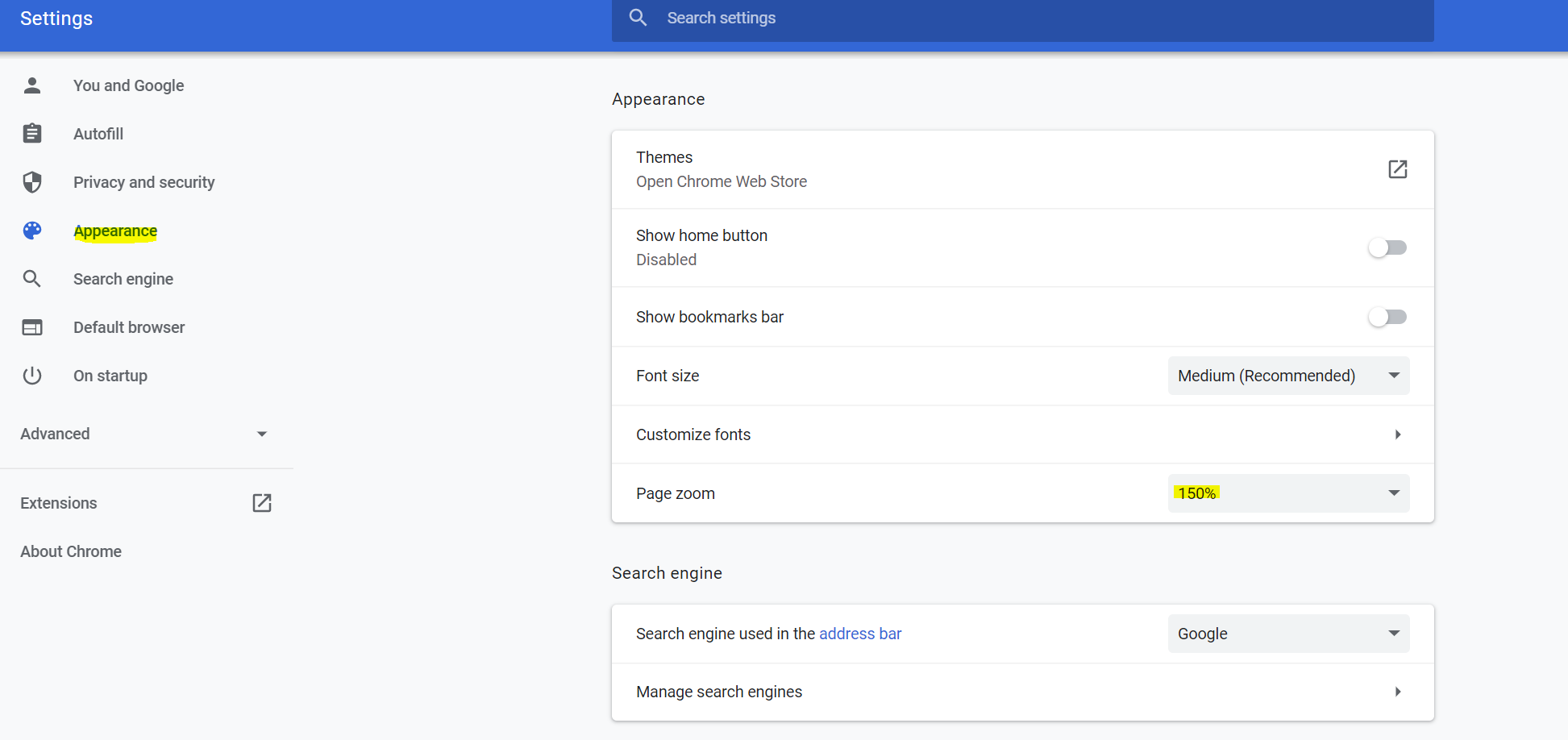Click the You and Google profile icon
The width and height of the screenshot is (1568, 740).
(x=31, y=85)
